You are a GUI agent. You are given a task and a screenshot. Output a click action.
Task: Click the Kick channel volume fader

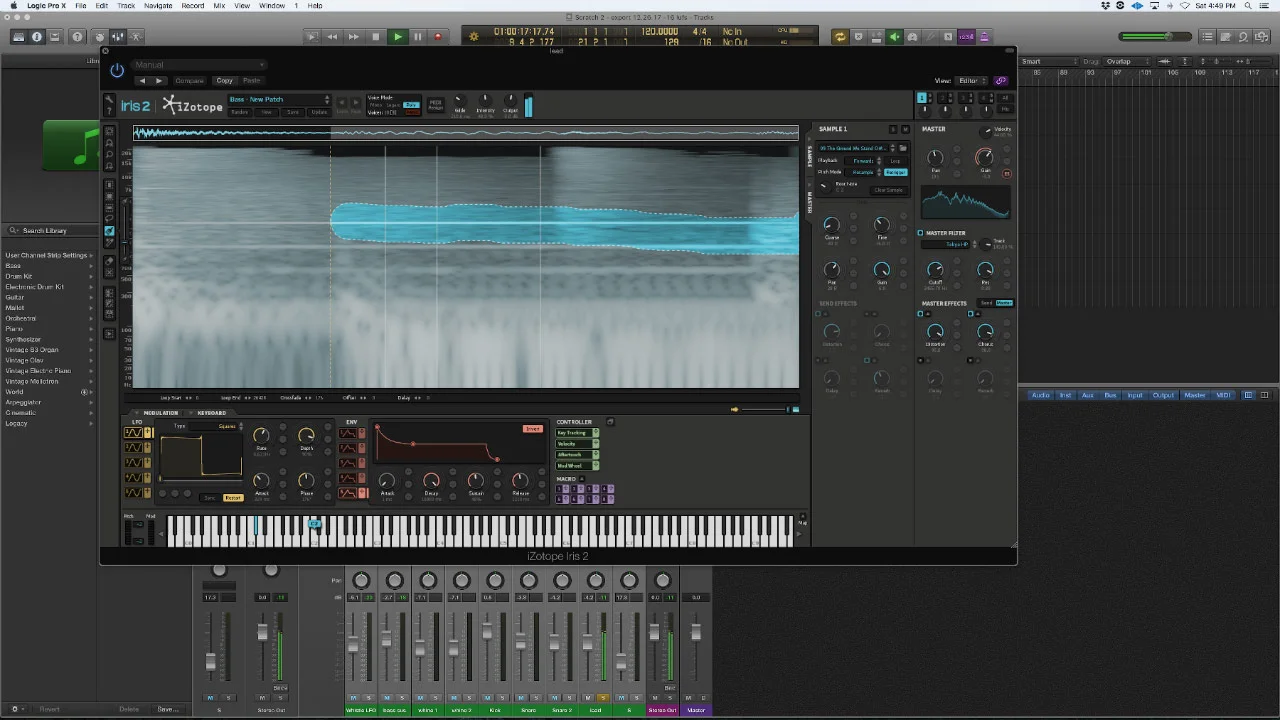(488, 634)
